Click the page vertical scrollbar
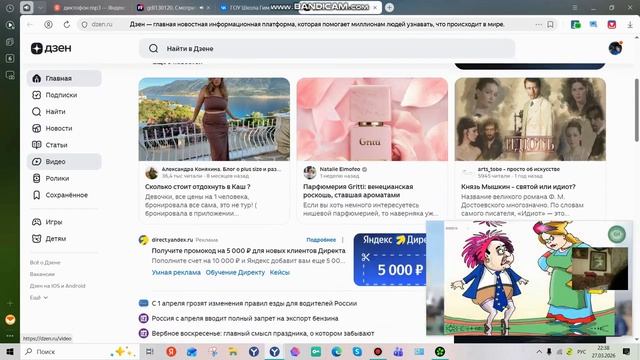 636,110
